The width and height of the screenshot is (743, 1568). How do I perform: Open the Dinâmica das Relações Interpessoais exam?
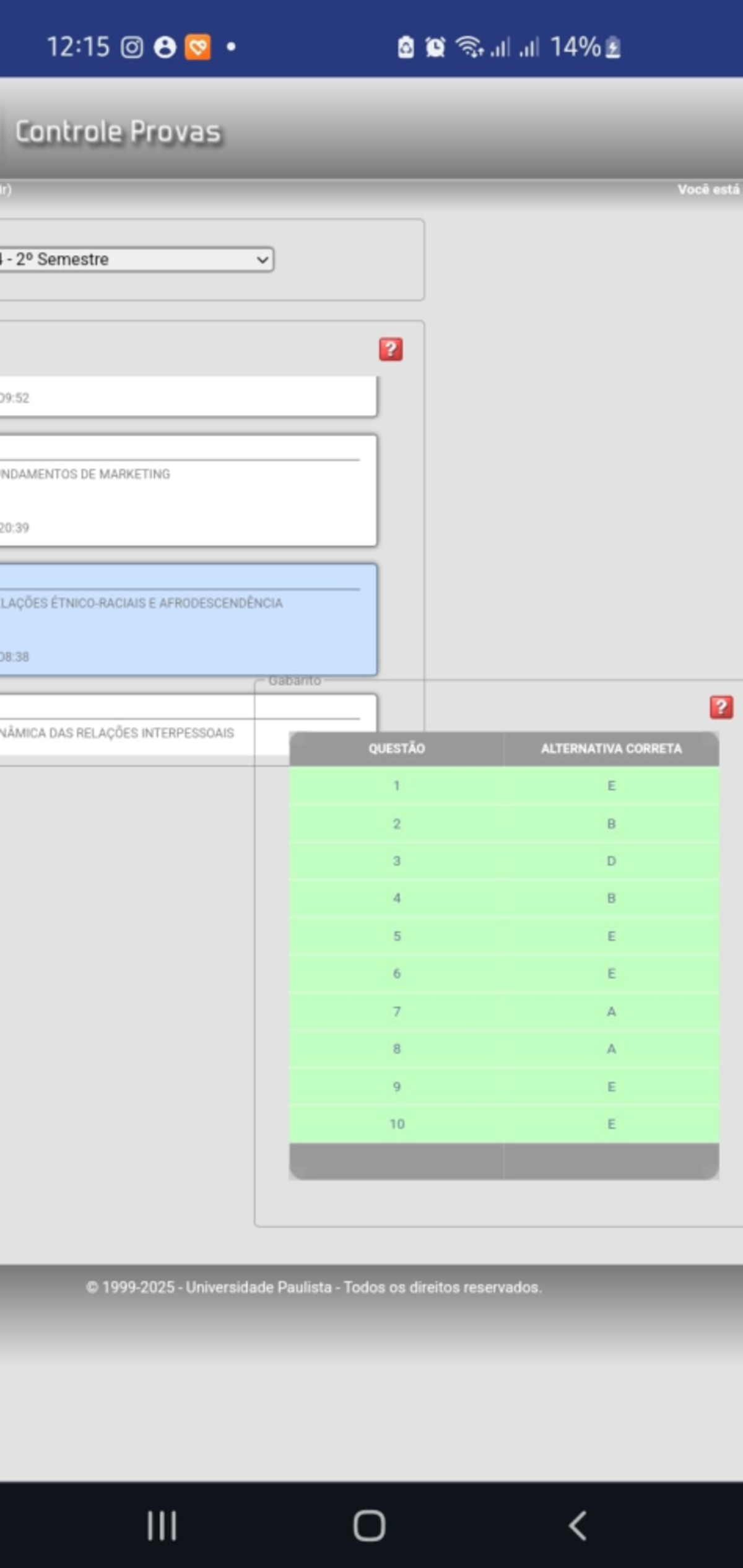tap(124, 733)
